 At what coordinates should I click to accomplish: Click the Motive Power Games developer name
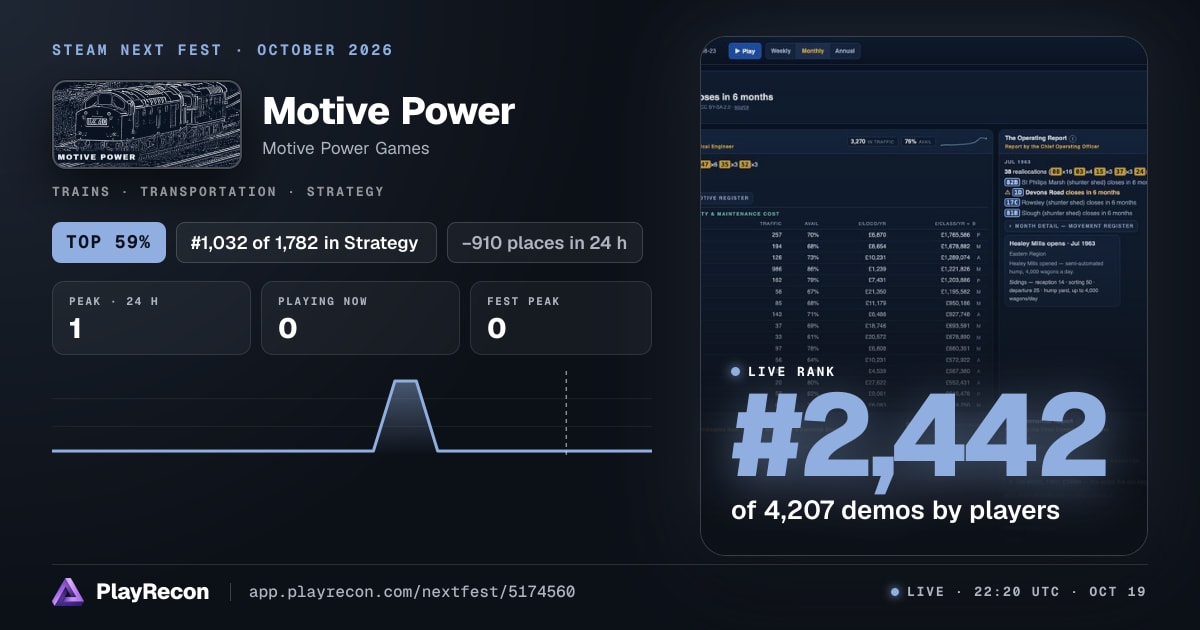[x=346, y=149]
